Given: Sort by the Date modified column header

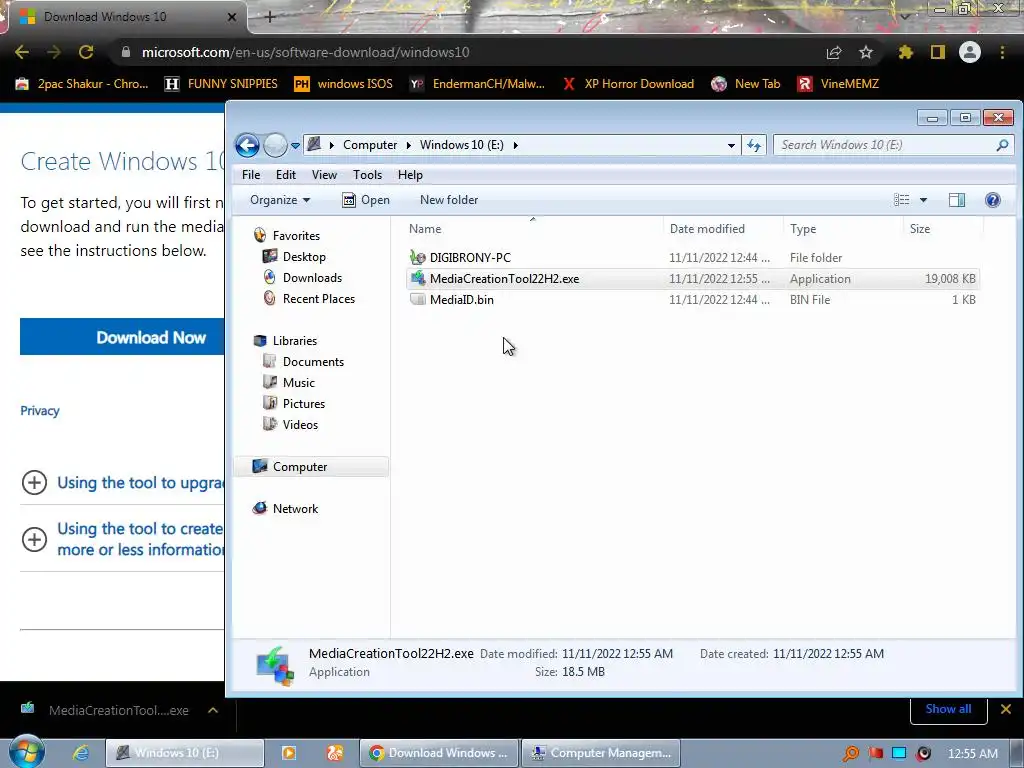Looking at the screenshot, I should [724, 229].
